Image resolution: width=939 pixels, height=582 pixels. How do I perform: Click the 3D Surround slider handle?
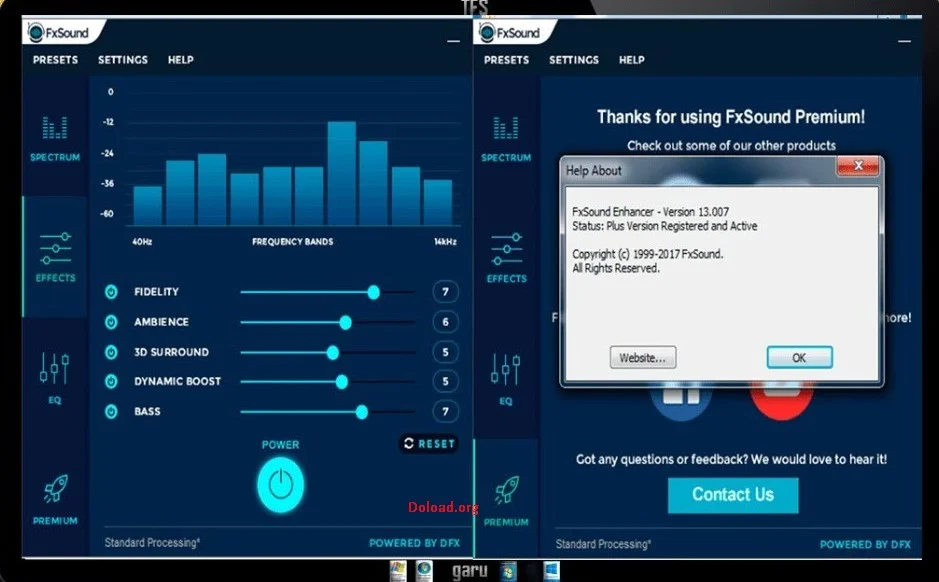(x=332, y=353)
